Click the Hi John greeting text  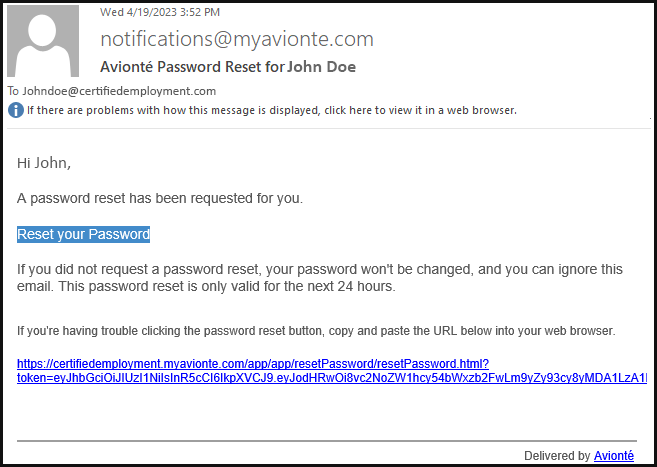pyautogui.click(x=44, y=163)
